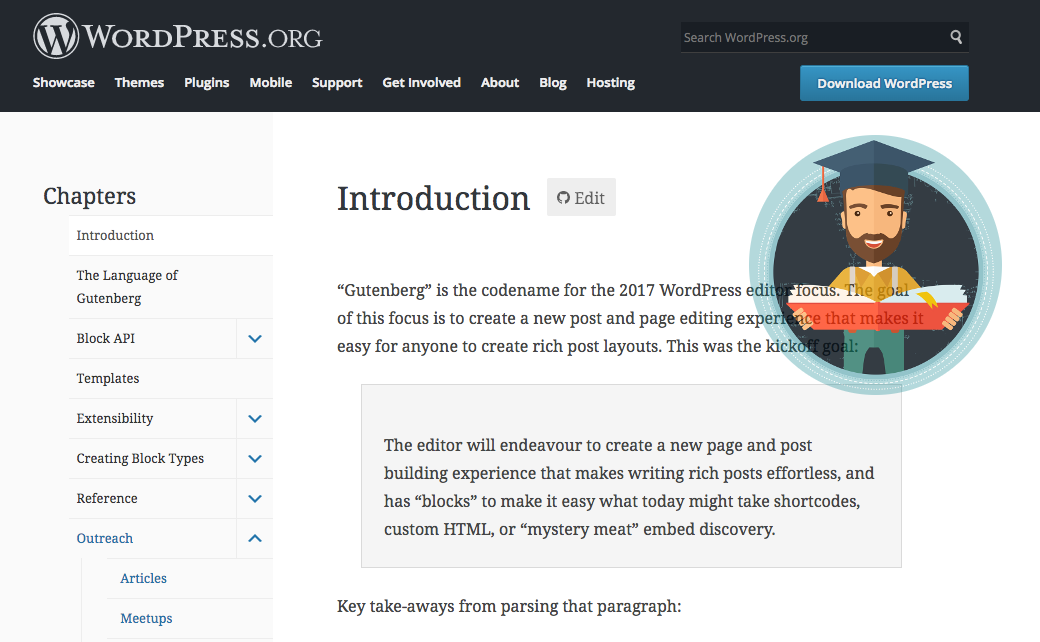Image resolution: width=1040 pixels, height=642 pixels.
Task: Click the quoted 'The editor will endeavour' text
Action: [629, 487]
